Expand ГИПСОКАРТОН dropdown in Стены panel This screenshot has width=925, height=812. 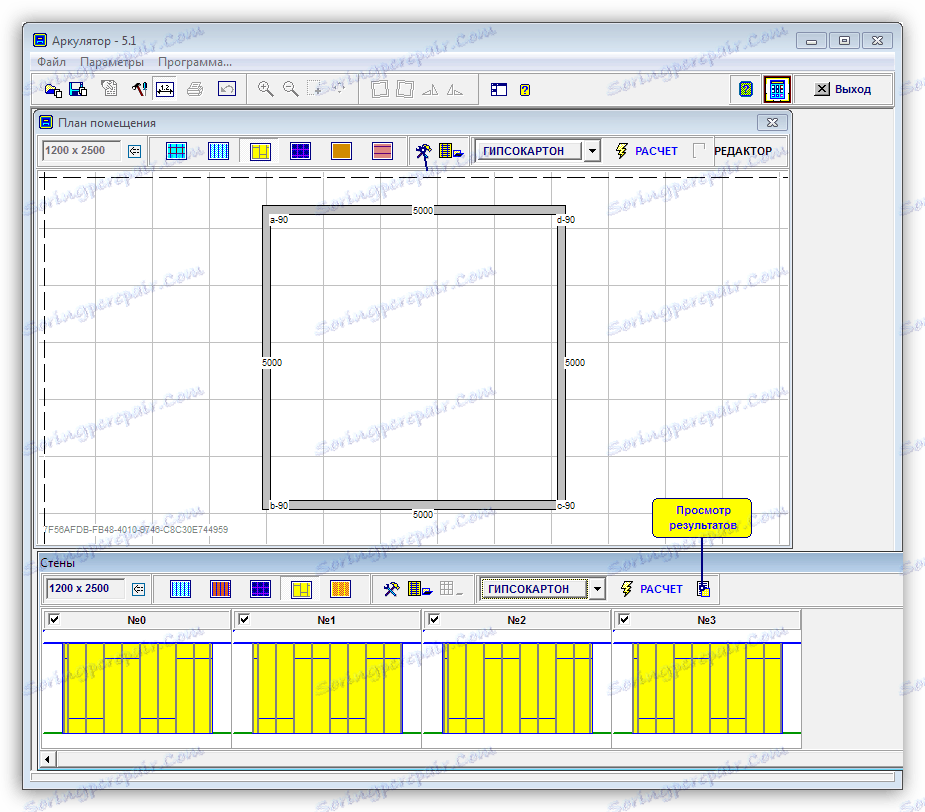click(x=597, y=589)
